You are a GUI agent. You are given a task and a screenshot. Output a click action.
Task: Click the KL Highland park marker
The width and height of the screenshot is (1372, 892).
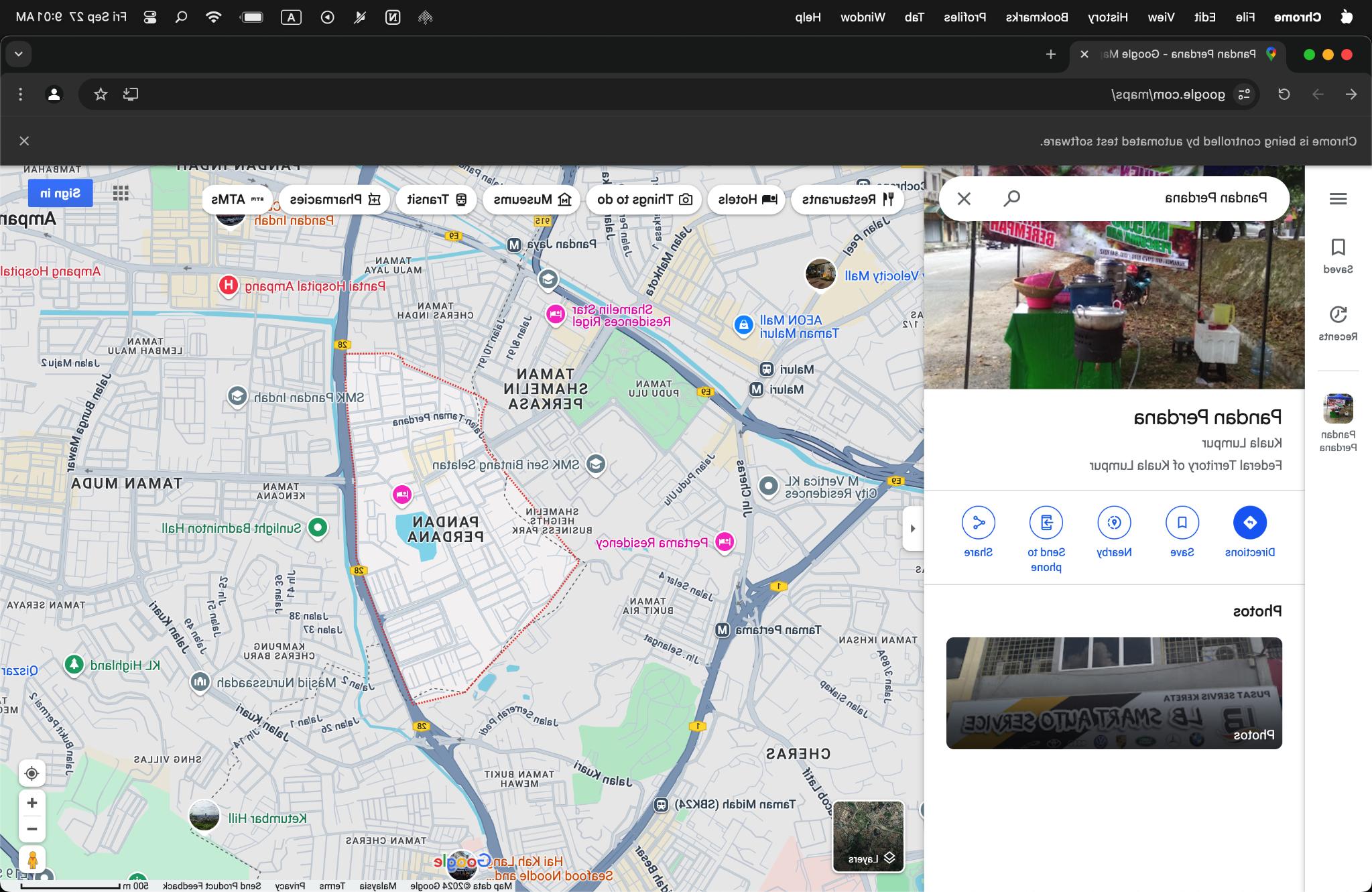coord(74,665)
